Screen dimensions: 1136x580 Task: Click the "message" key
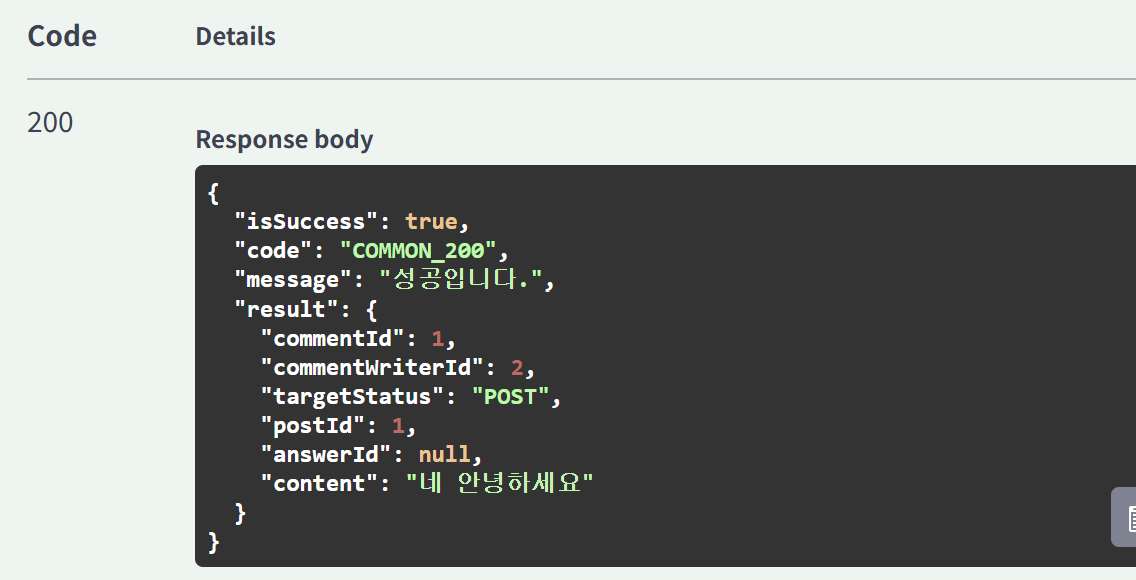pos(293,280)
